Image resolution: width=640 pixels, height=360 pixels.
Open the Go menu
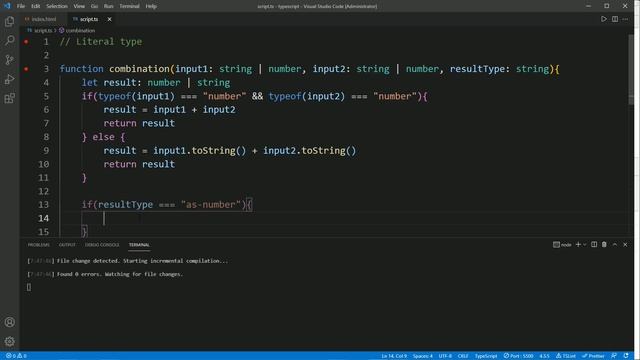[x=94, y=6]
